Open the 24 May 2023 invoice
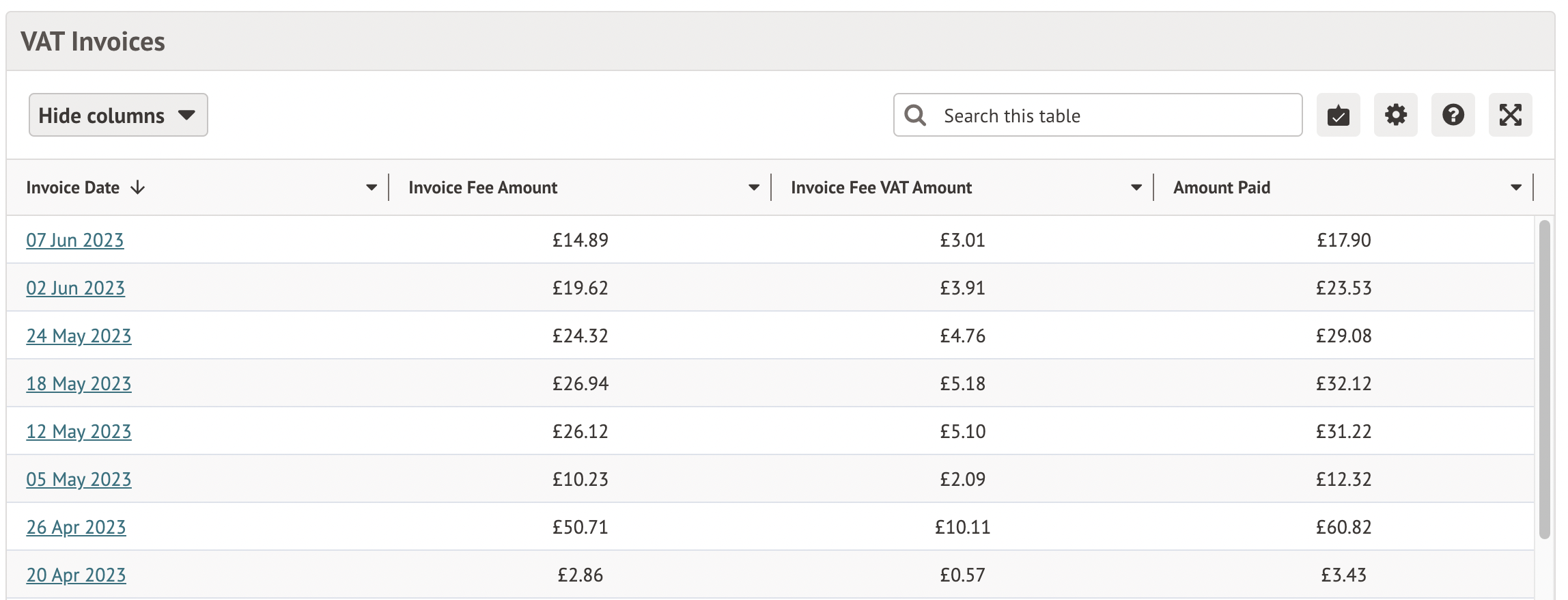Viewport: 1568px width, 600px height. click(x=79, y=336)
